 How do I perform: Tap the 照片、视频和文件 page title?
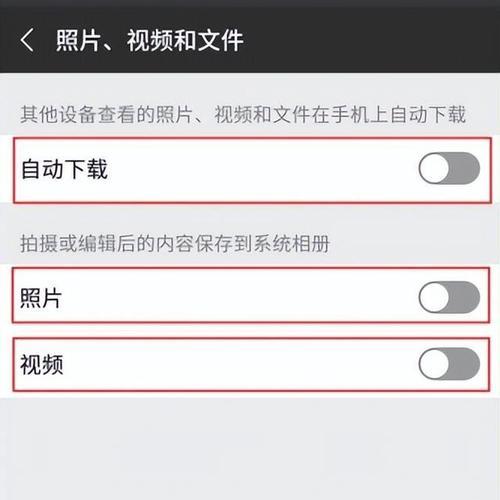point(150,41)
